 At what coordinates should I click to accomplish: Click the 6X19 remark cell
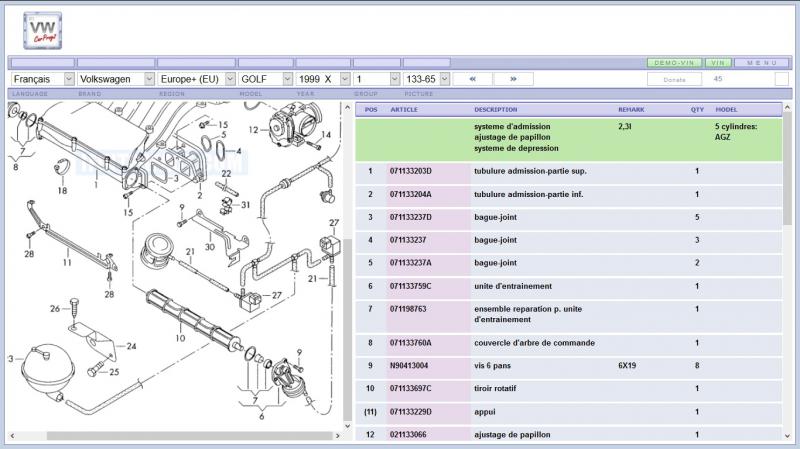627,366
